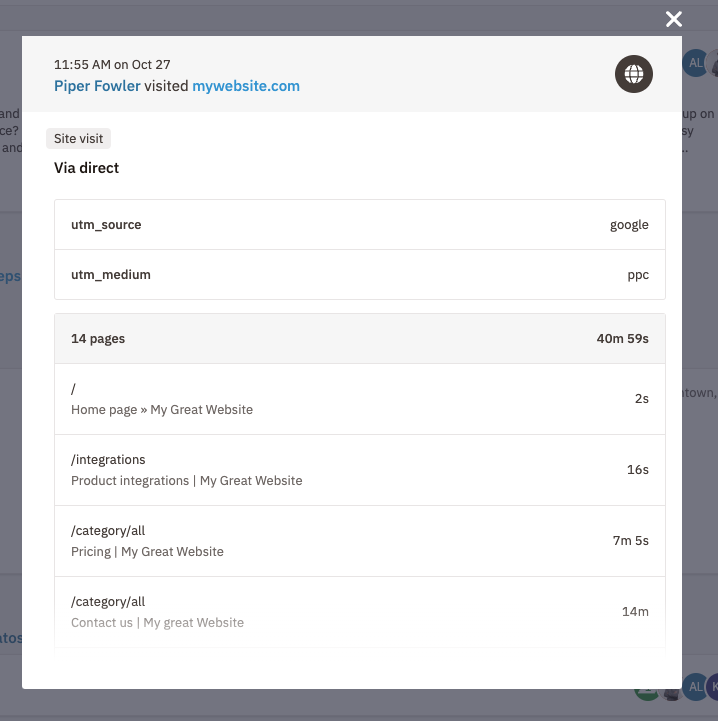The height and width of the screenshot is (721, 718).
Task: Select the utm_source row label
Action: point(106,224)
